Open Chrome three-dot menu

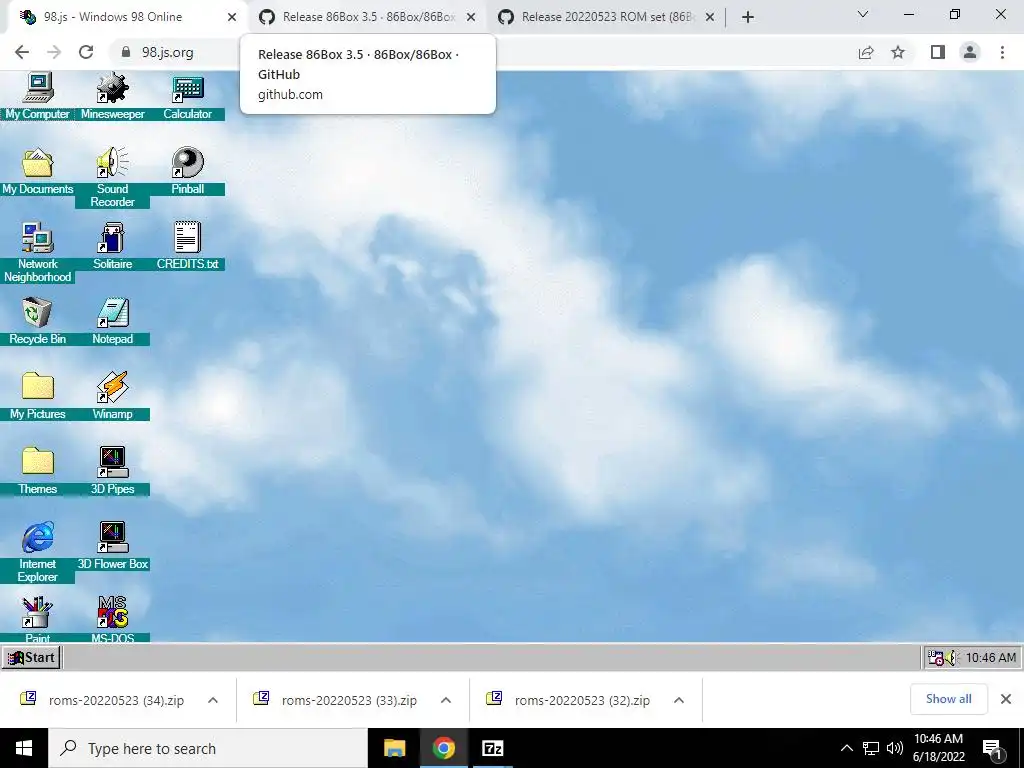pyautogui.click(x=1002, y=52)
